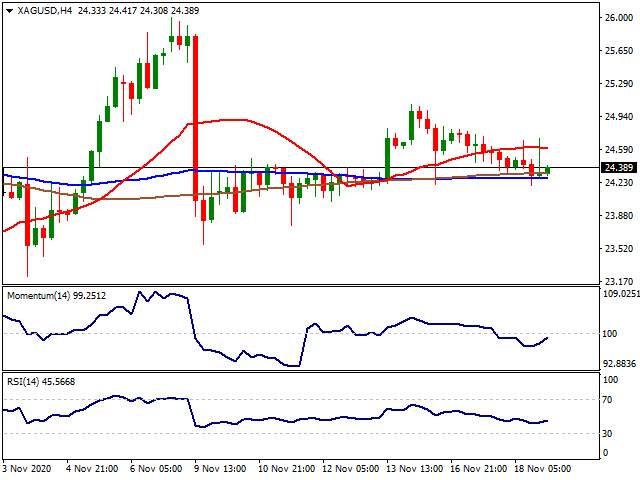Click the 23.170 price axis label
Viewport: 640px width, 480px height.
click(x=619, y=281)
